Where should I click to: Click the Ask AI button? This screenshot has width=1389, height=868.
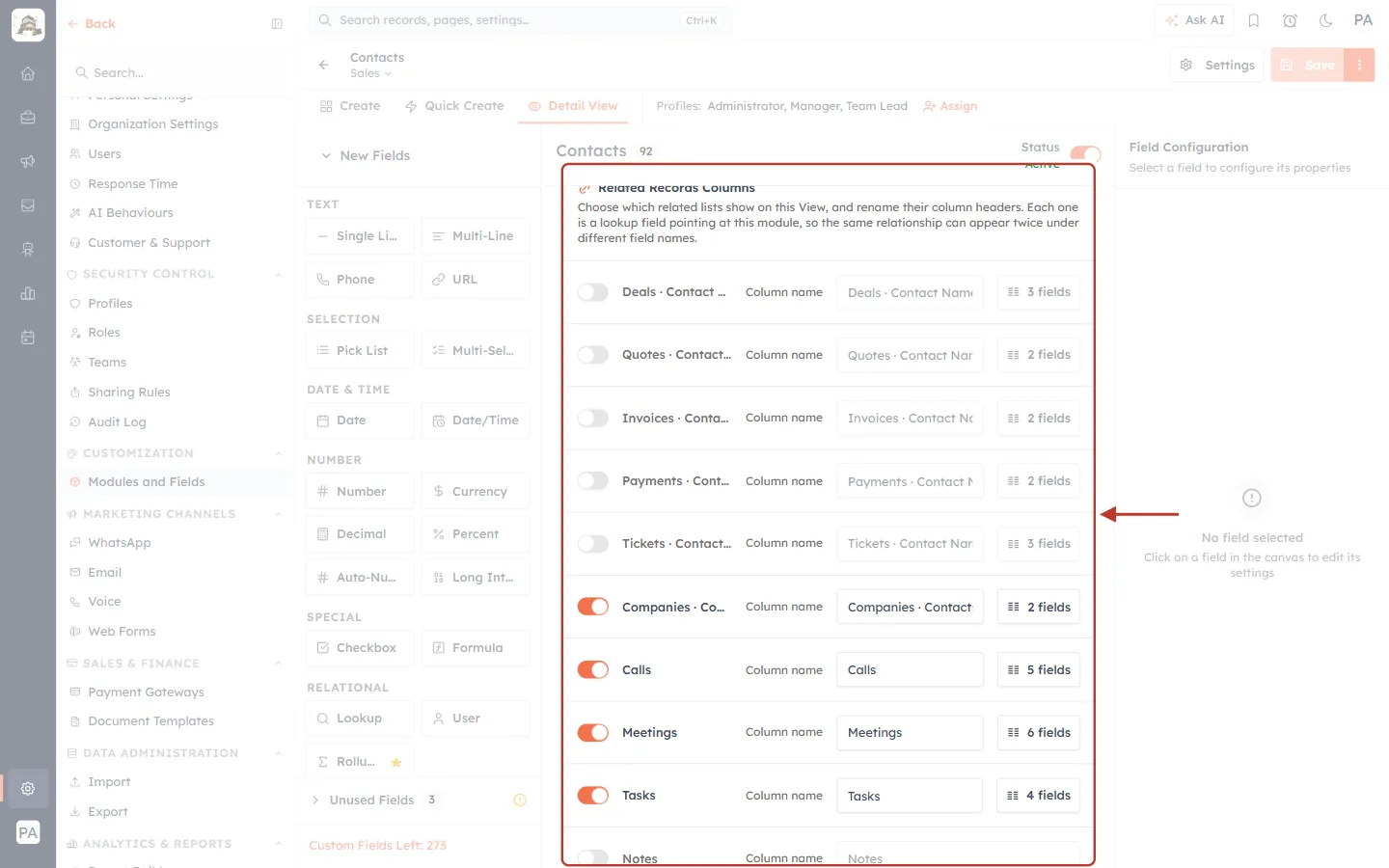pos(1194,20)
